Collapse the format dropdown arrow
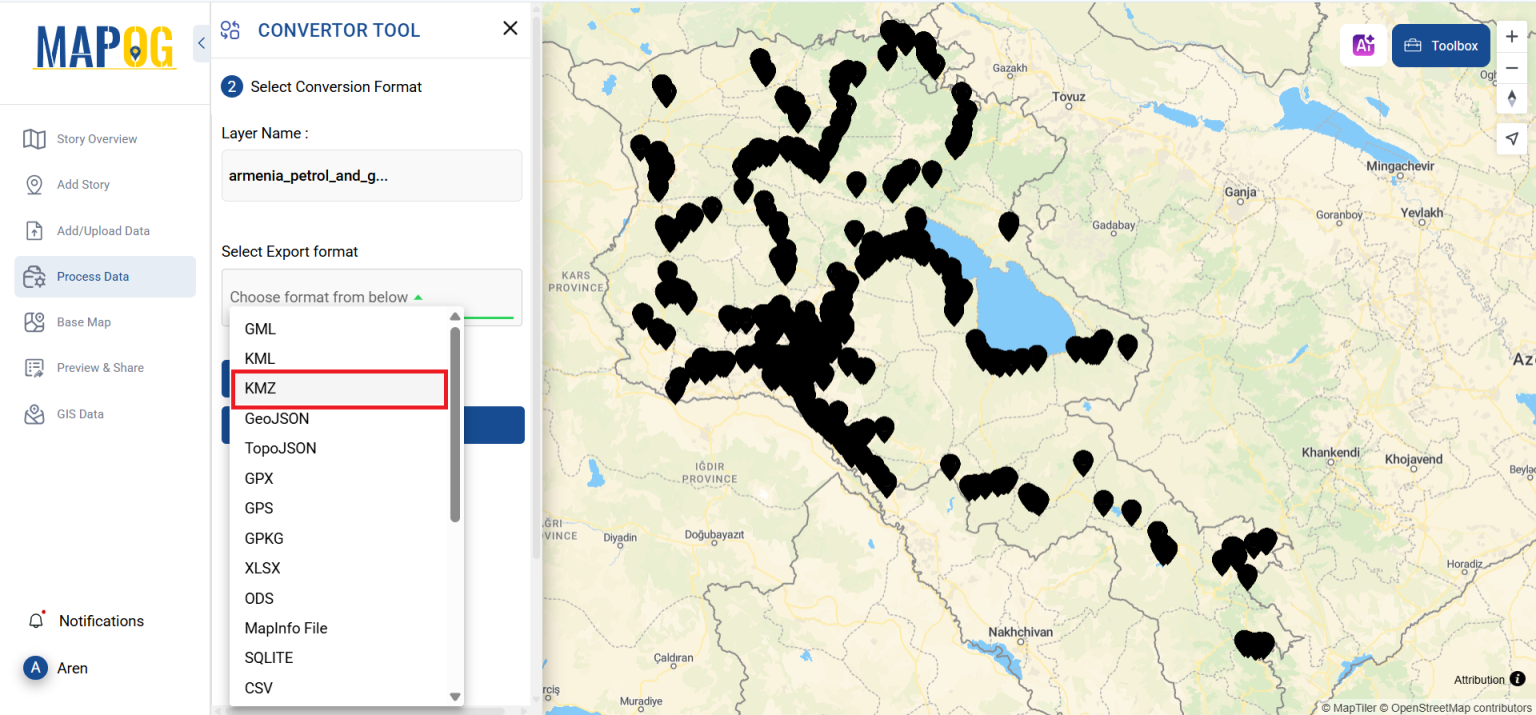Image resolution: width=1536 pixels, height=715 pixels. tap(419, 297)
